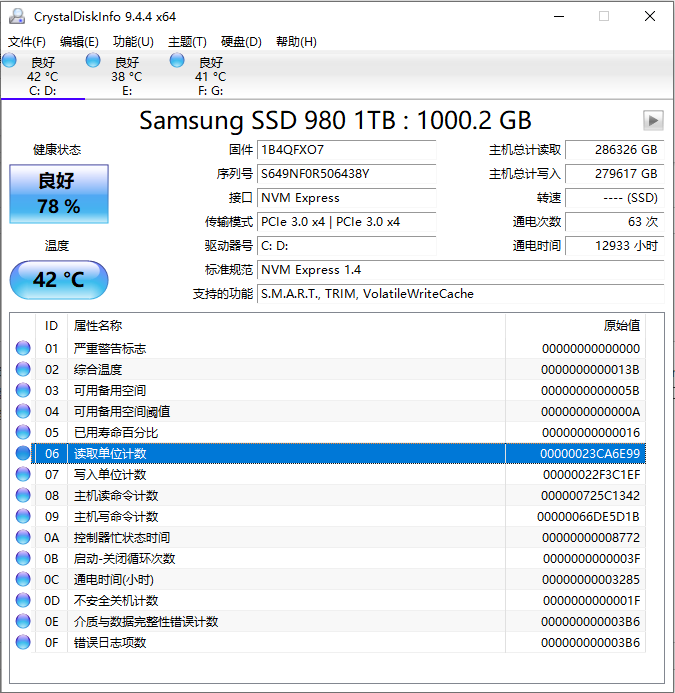Click the transfer mode field PCIe 3.0 x4
The image size is (675, 693).
(347, 221)
